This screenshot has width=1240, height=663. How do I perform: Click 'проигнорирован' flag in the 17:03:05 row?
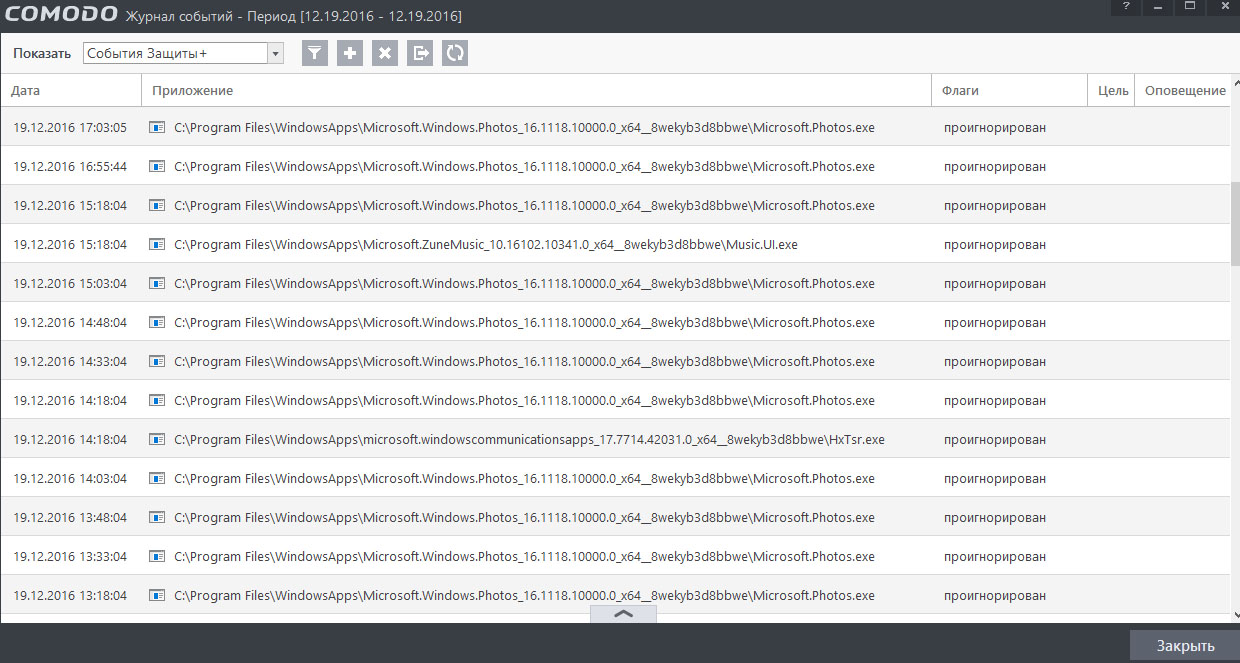tap(995, 127)
